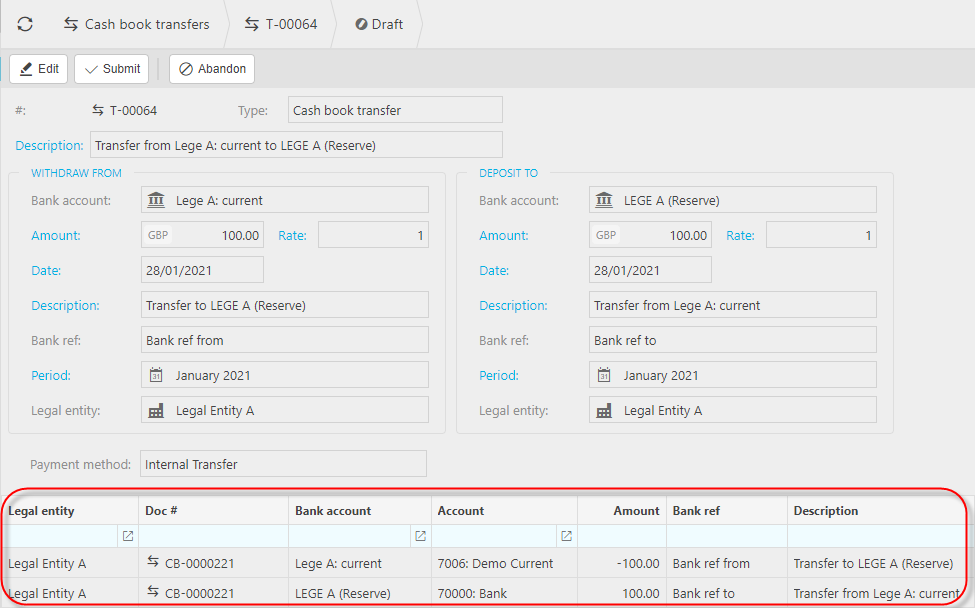Viewport: 975px width, 608px height.
Task: Open the Bank account filter lookup icon
Action: (420, 536)
